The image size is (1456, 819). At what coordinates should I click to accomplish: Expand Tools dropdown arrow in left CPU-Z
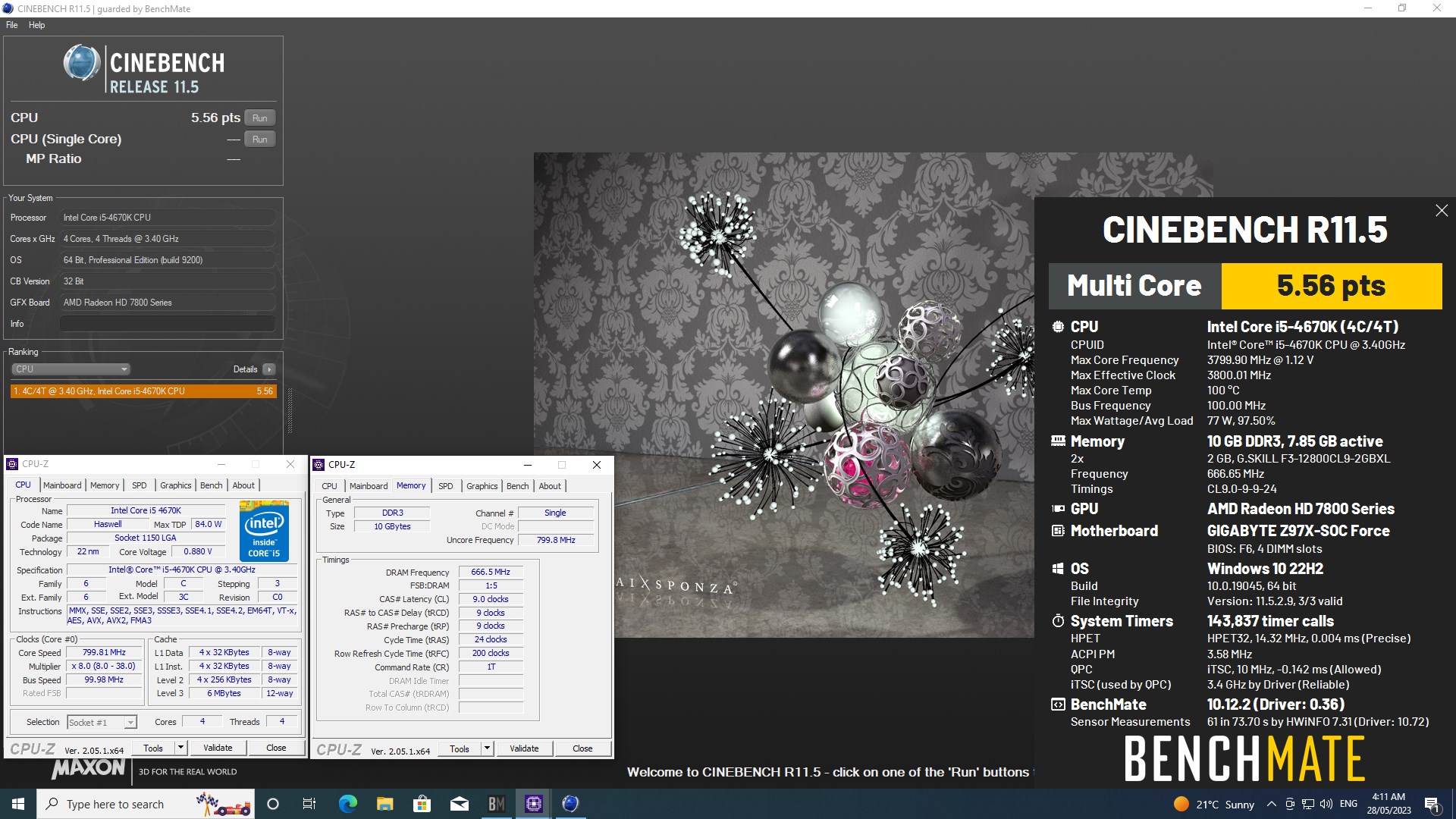coord(181,748)
